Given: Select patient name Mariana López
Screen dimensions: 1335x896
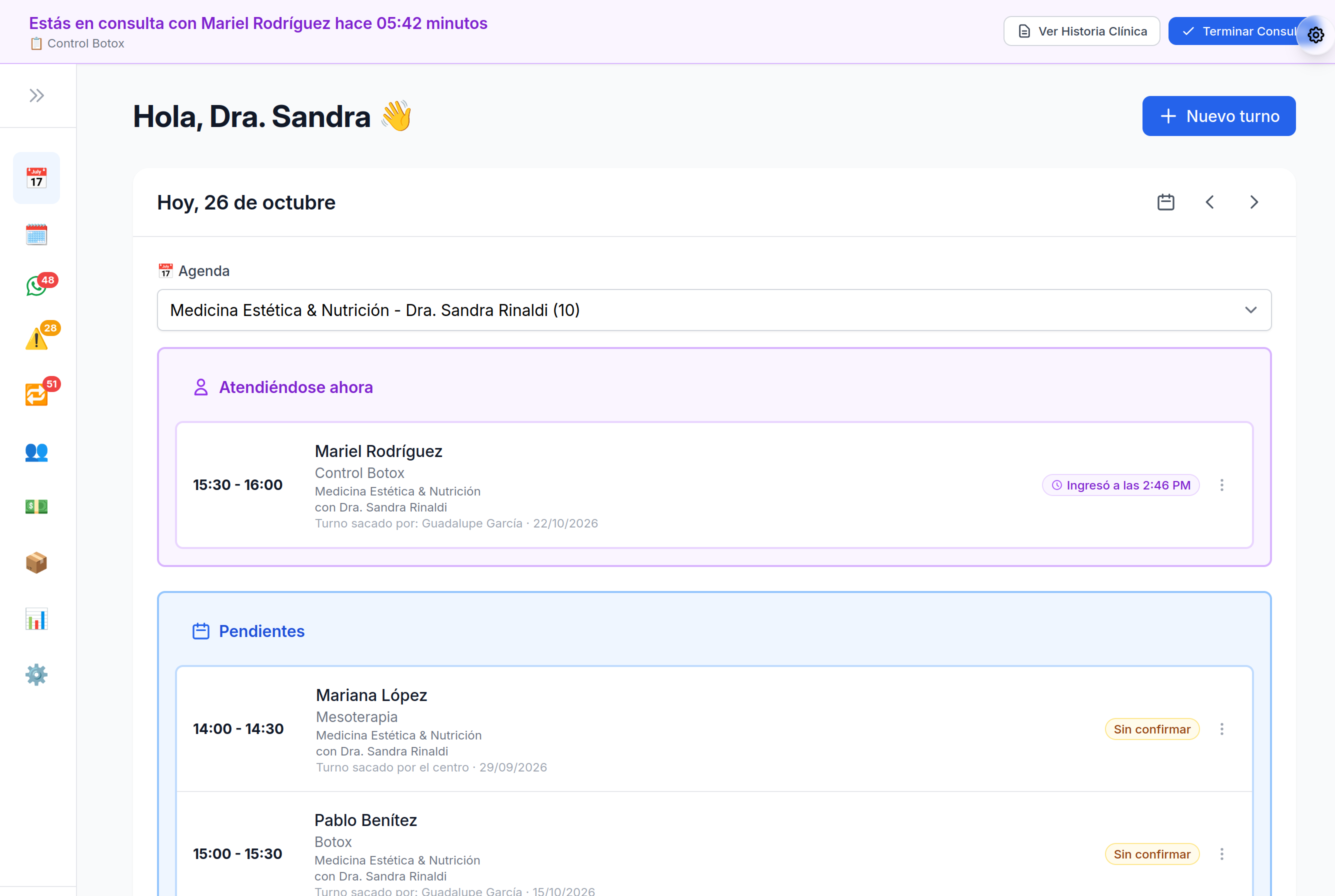Looking at the screenshot, I should click(x=371, y=695).
